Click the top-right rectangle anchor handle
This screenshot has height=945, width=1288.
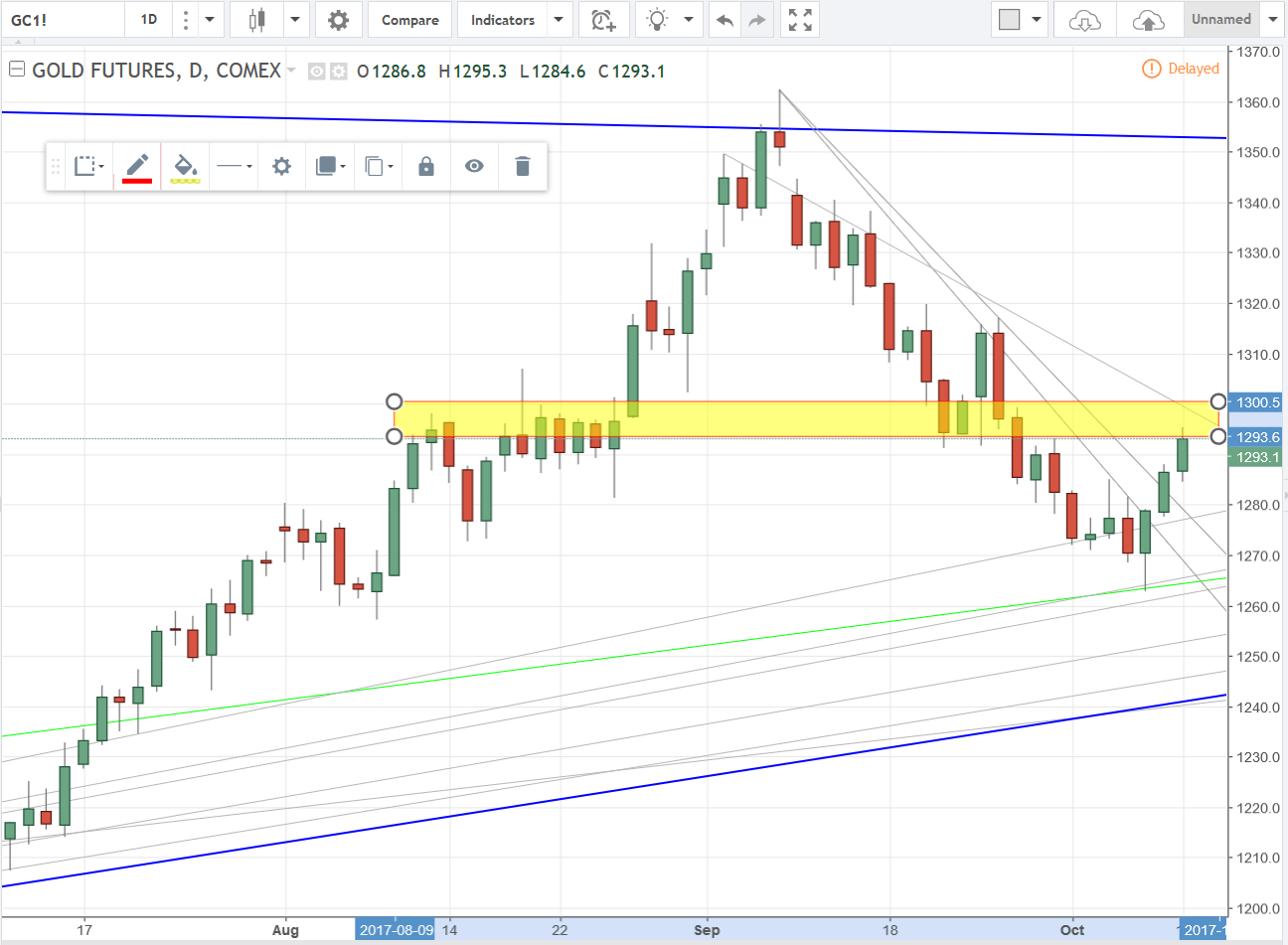click(1218, 401)
